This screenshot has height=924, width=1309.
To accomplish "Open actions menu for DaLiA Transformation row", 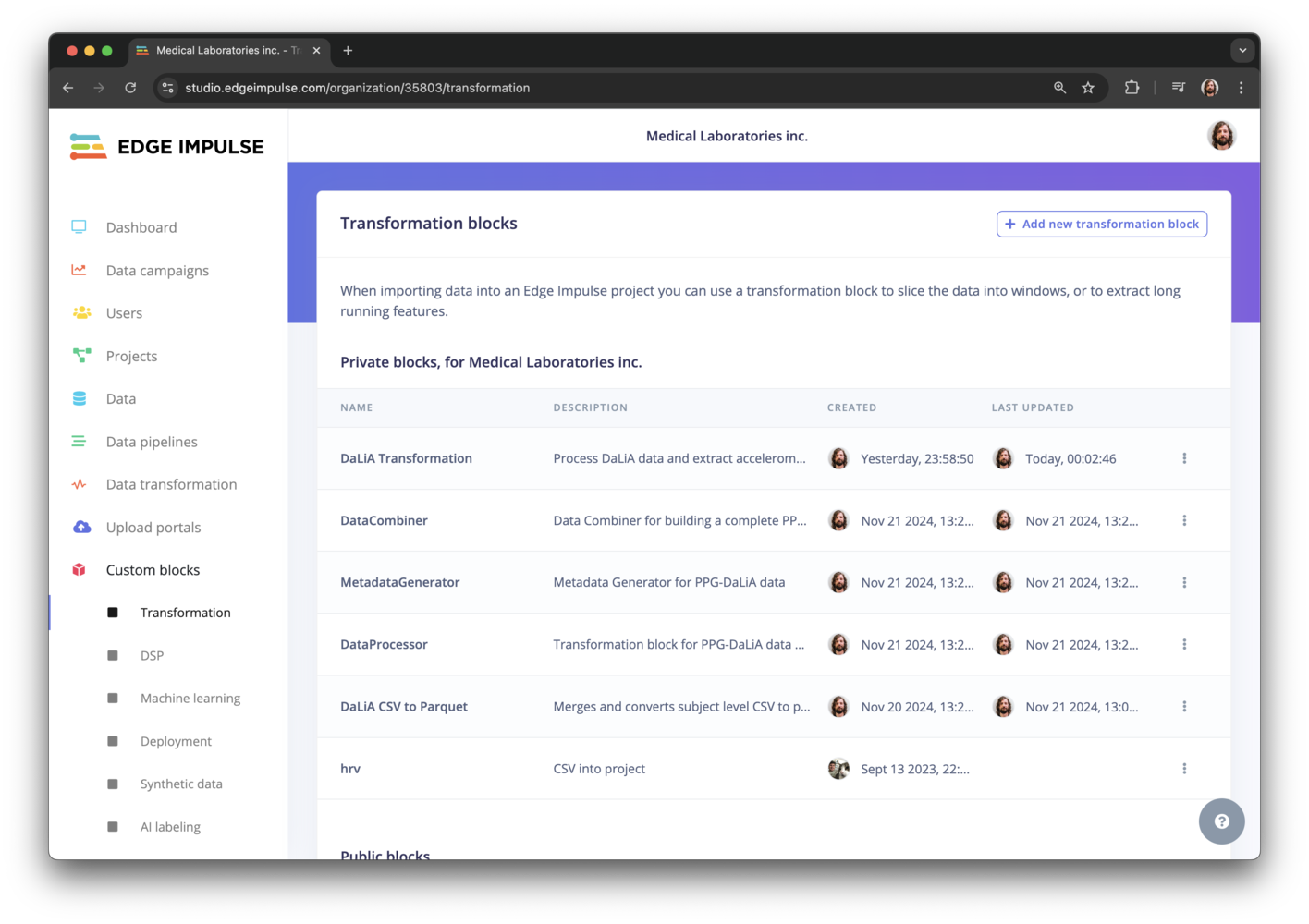I will 1184,458.
